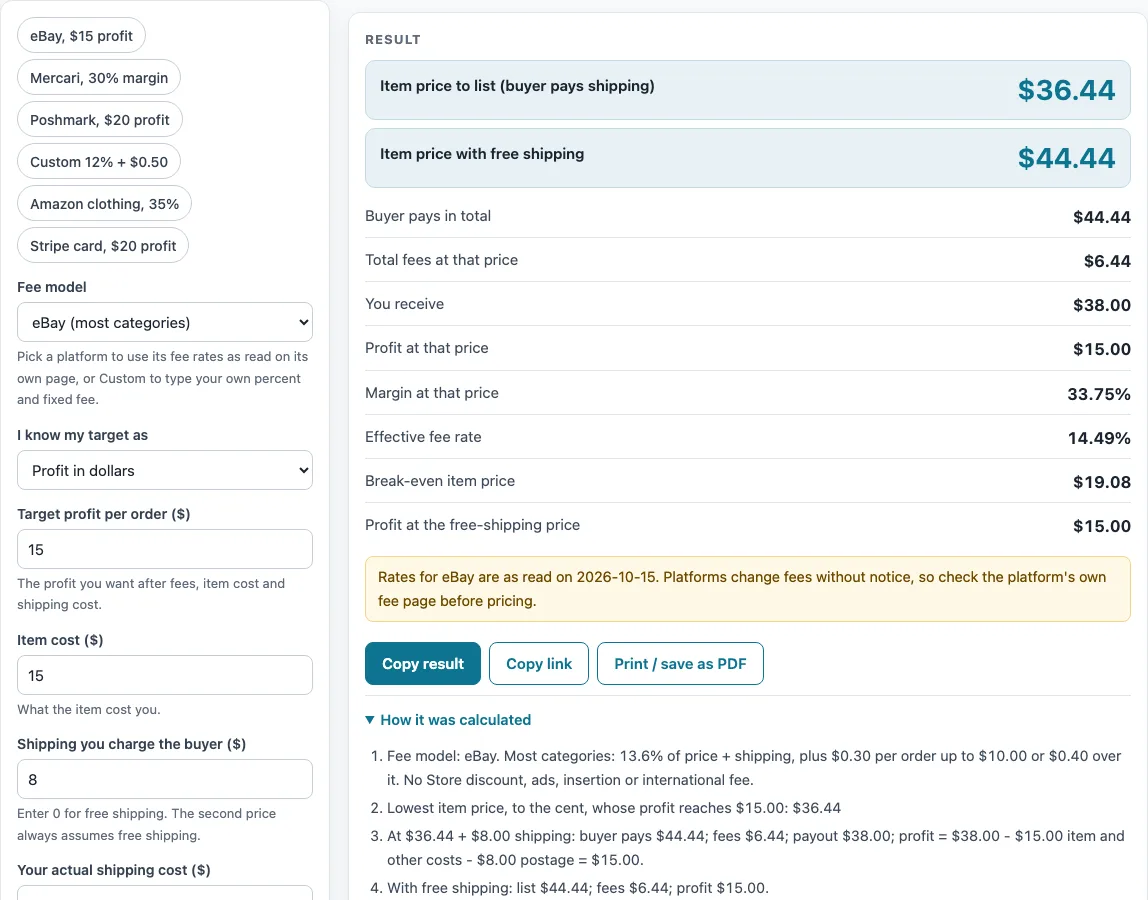The image size is (1148, 900).
Task: Click the Profit at the free-shipping price label
Action: tap(472, 525)
